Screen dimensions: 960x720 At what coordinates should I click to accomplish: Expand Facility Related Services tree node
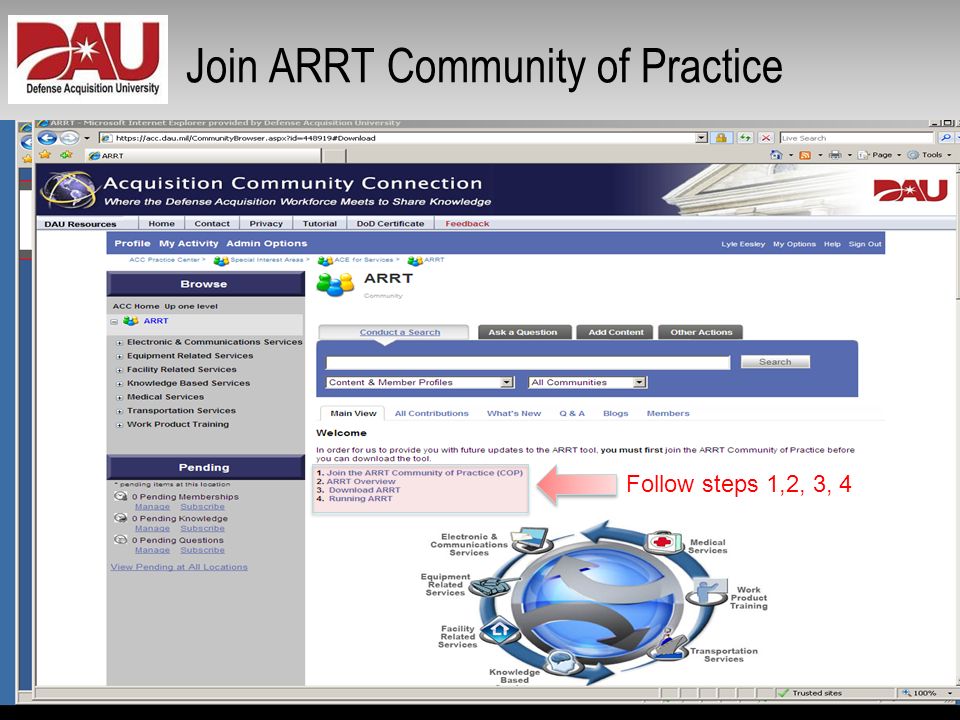click(119, 370)
